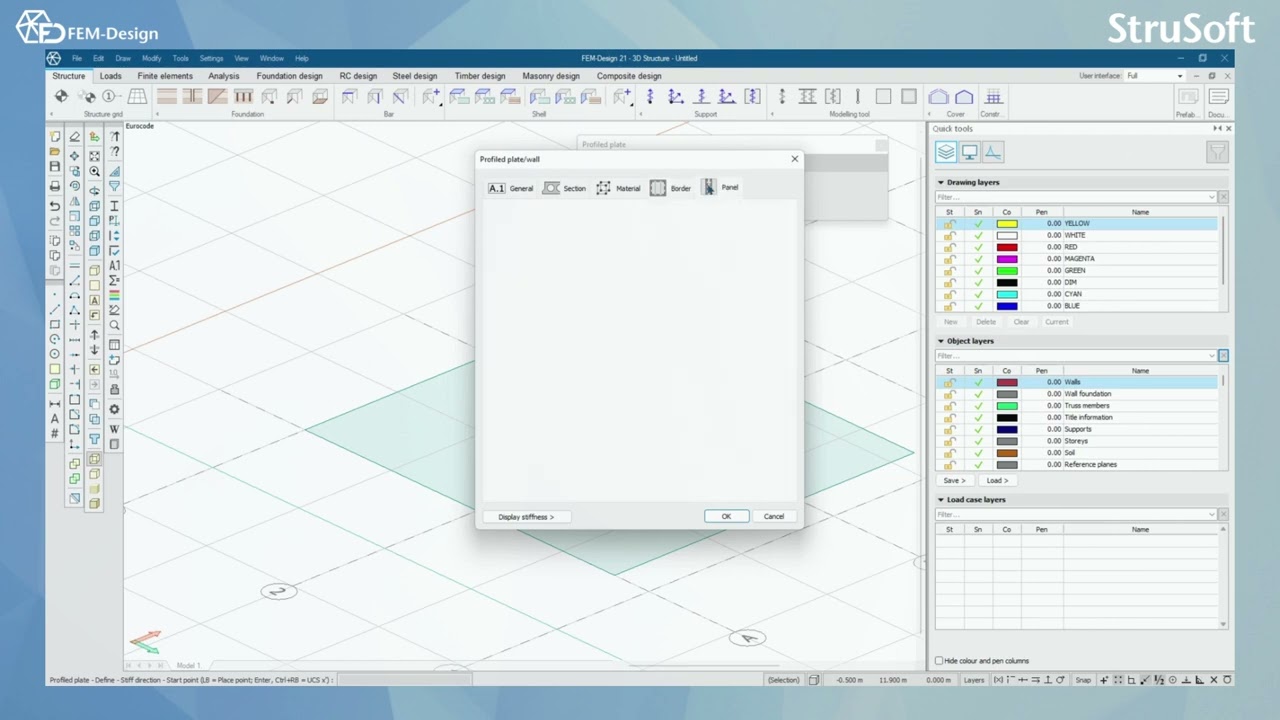Click the hash symbol tool in left toolbar
The width and height of the screenshot is (1280, 720).
pos(55,434)
